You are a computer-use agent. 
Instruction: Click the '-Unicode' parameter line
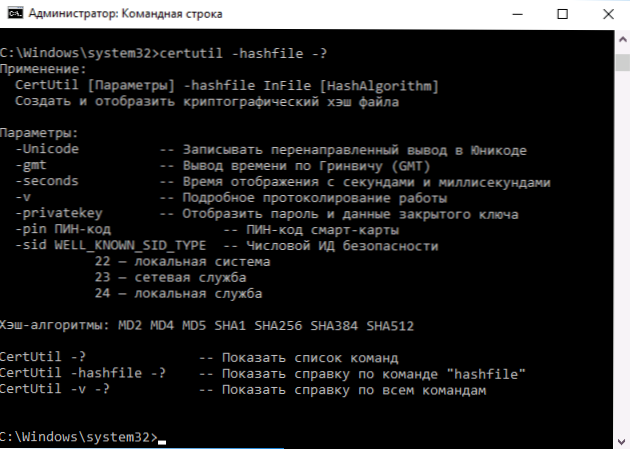click(x=271, y=149)
